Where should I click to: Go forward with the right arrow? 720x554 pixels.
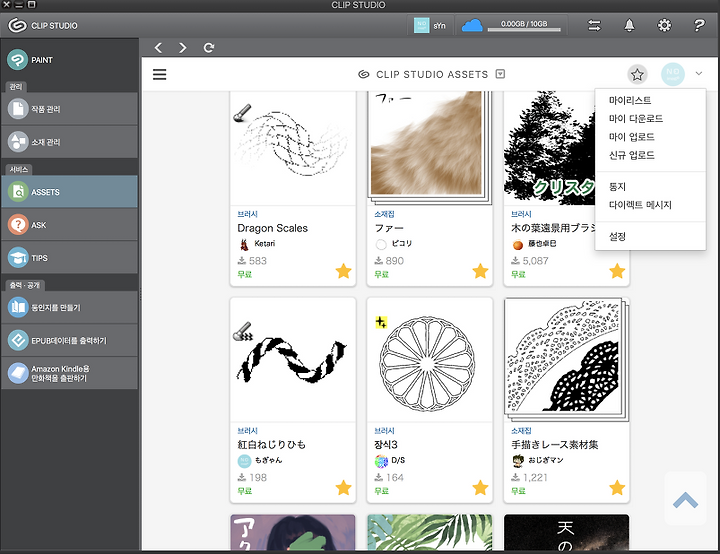click(x=183, y=48)
